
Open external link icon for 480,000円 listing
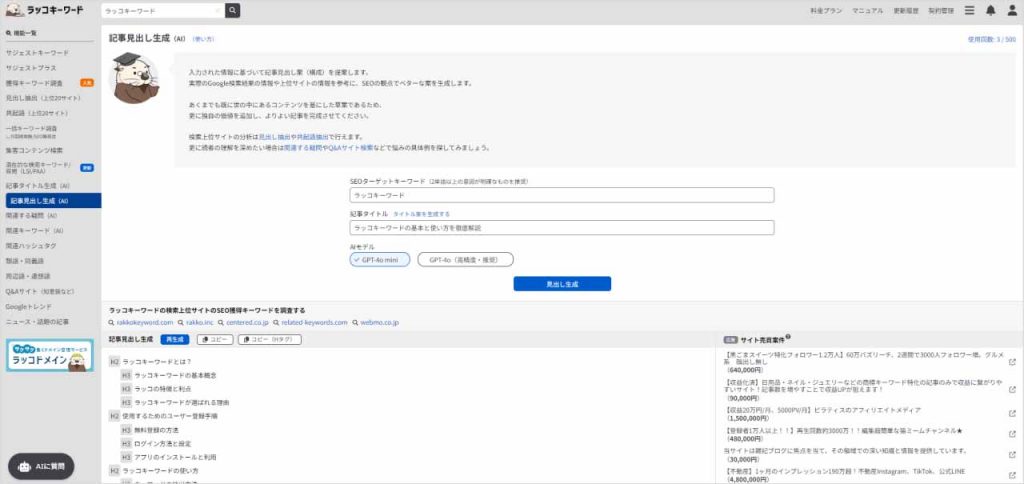tap(1012, 434)
